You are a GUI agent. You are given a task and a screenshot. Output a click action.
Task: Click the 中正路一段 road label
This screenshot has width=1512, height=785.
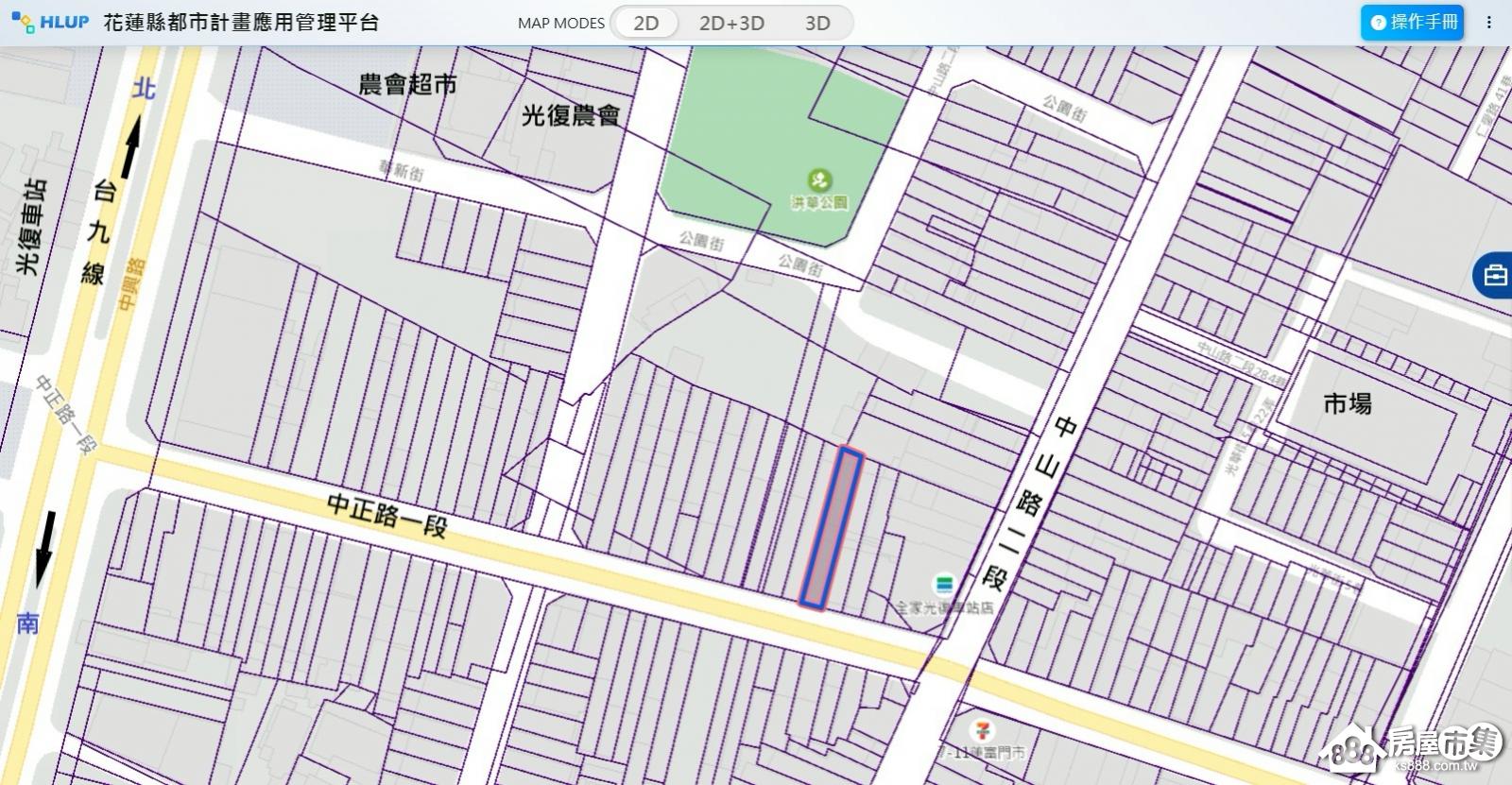point(387,515)
